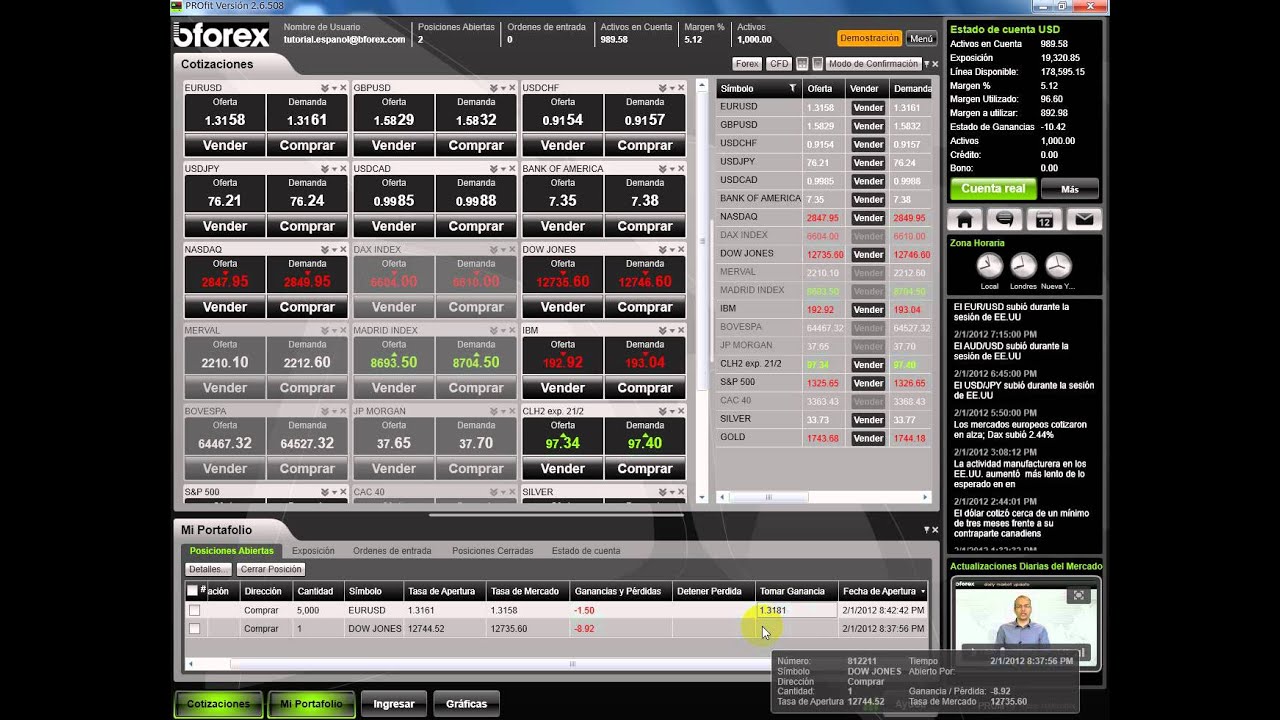Click the green Cuenta real button
Viewport: 1280px width, 720px height.
pyautogui.click(x=993, y=189)
